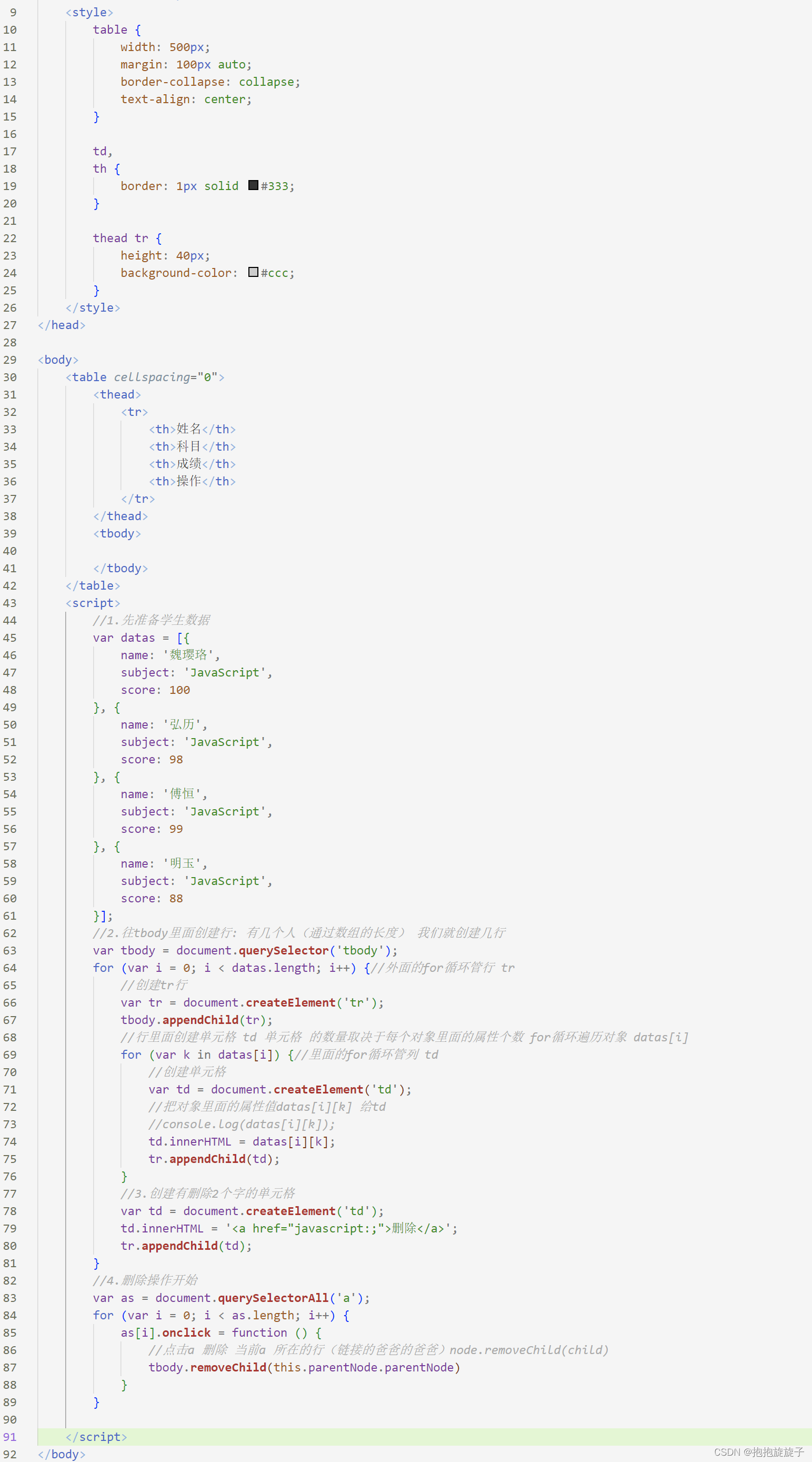Click line number 91 in the gutter
Image resolution: width=812 pixels, height=1462 pixels.
tap(9, 1436)
